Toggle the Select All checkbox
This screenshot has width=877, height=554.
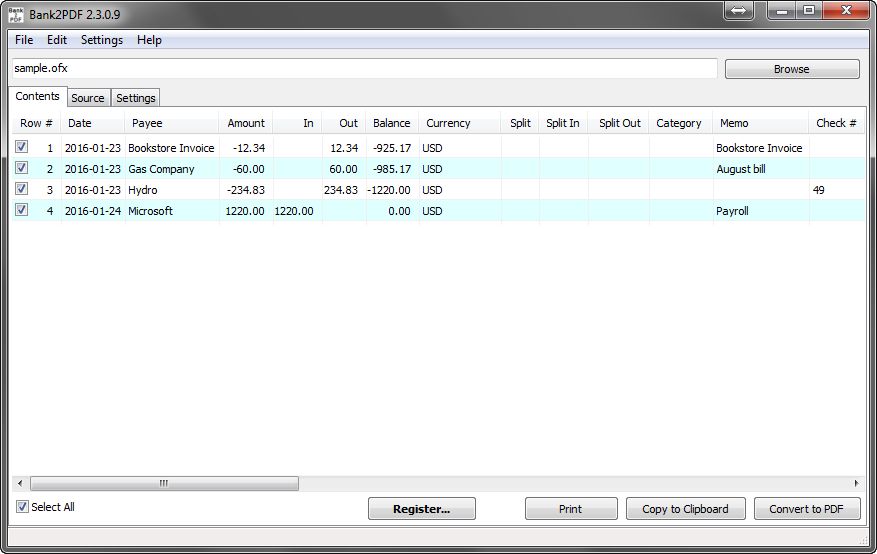point(22,506)
